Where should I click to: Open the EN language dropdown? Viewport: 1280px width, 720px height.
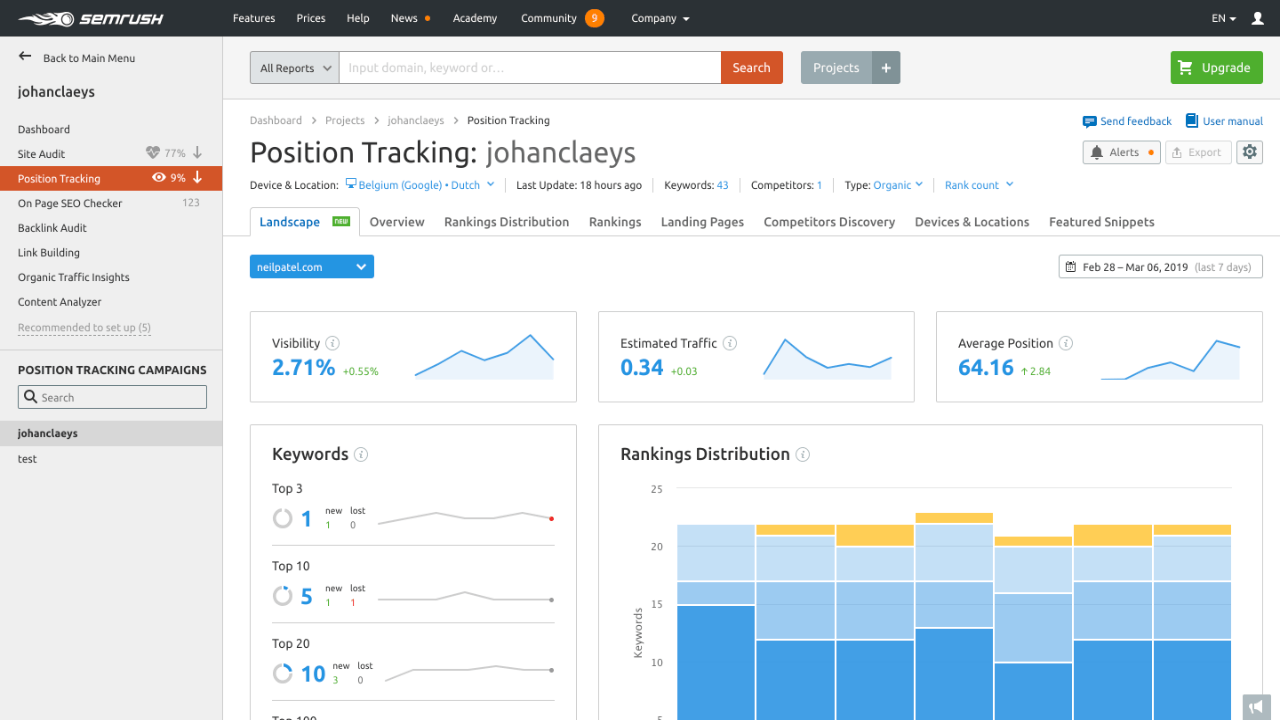1224,18
